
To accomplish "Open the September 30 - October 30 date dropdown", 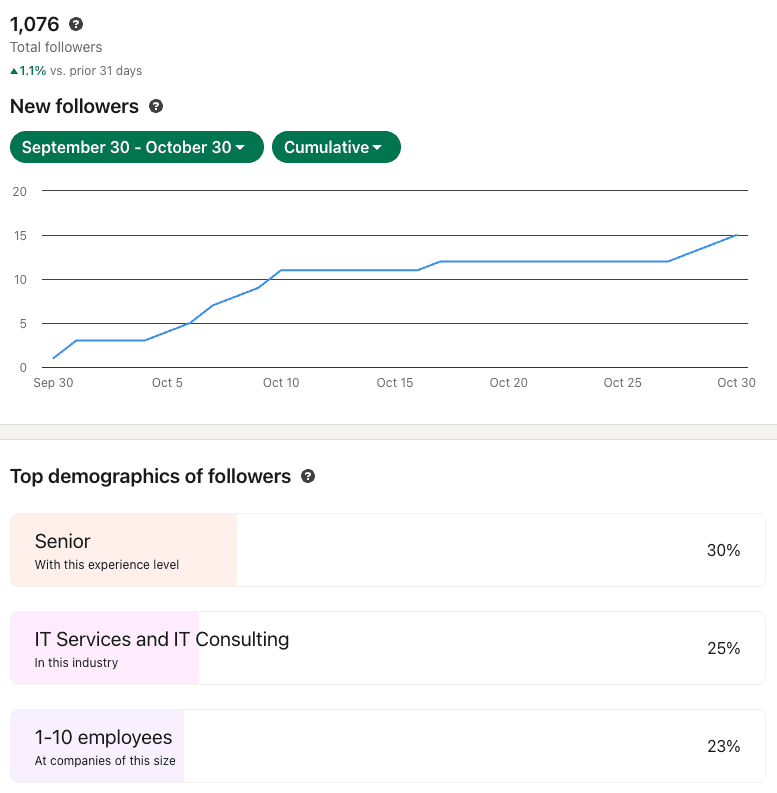I will click(136, 147).
